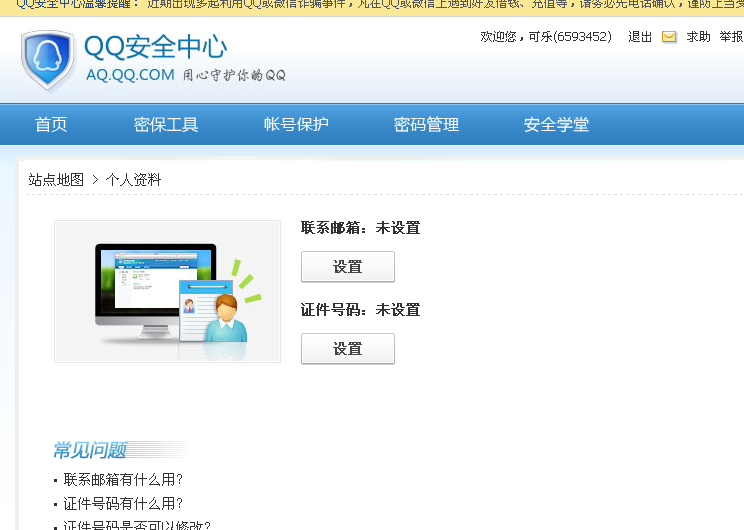The height and width of the screenshot is (530, 744).
Task: Click the 常见问题 section heading
Action: click(x=90, y=450)
